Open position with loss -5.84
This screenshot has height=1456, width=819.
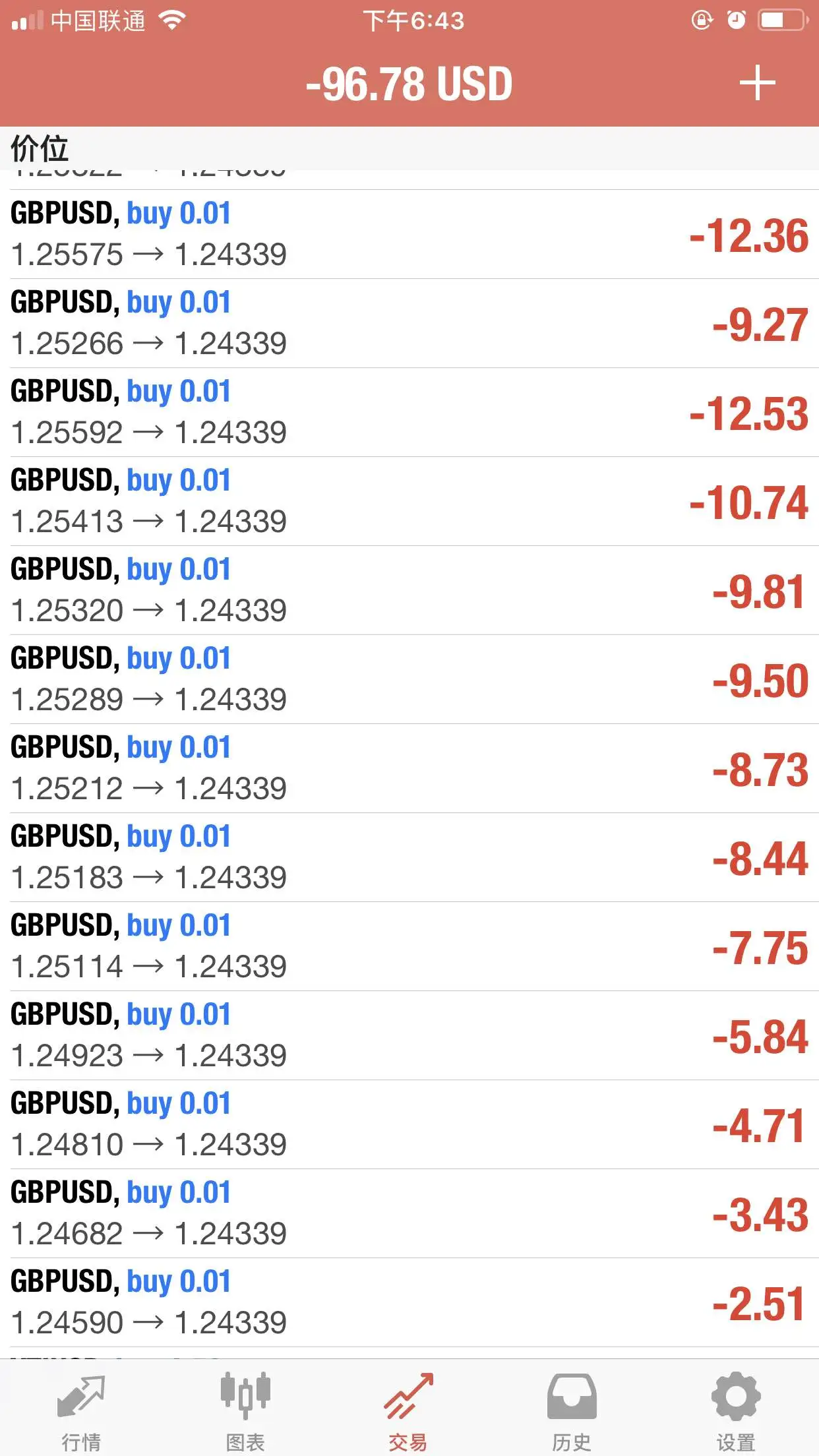click(x=409, y=1036)
